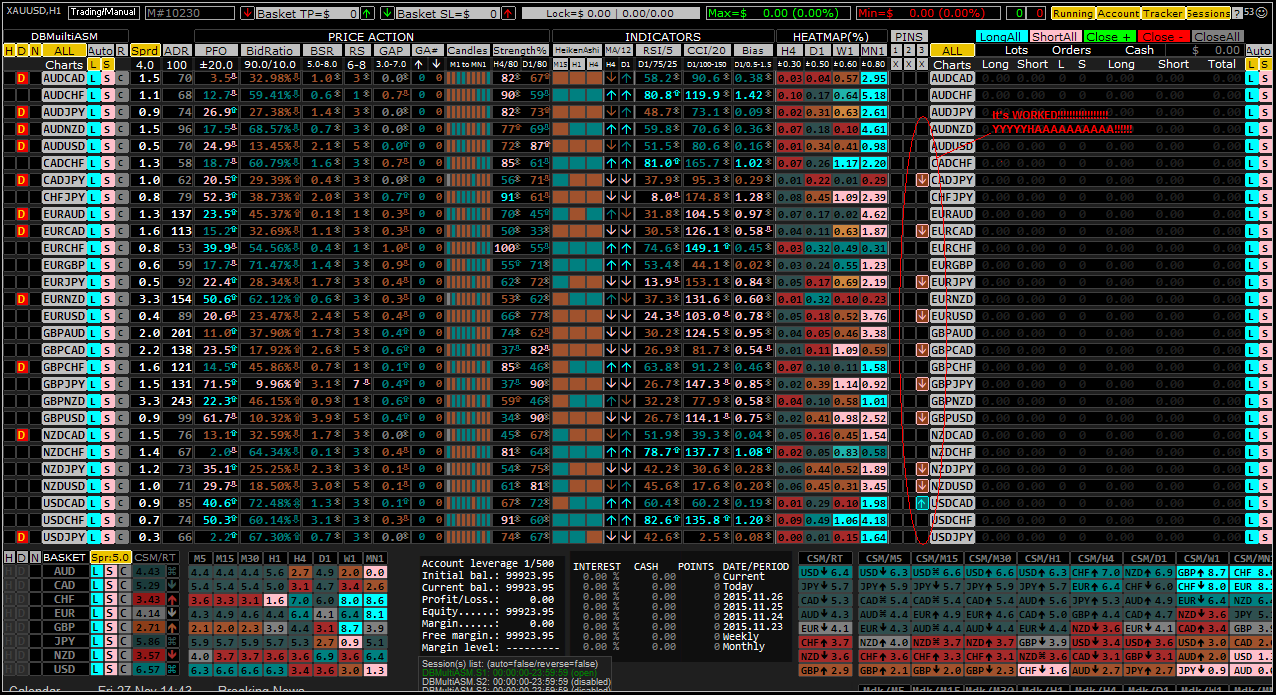Click the red up arrow in CHF basket row
This screenshot has height=695, width=1276.
[x=172, y=599]
